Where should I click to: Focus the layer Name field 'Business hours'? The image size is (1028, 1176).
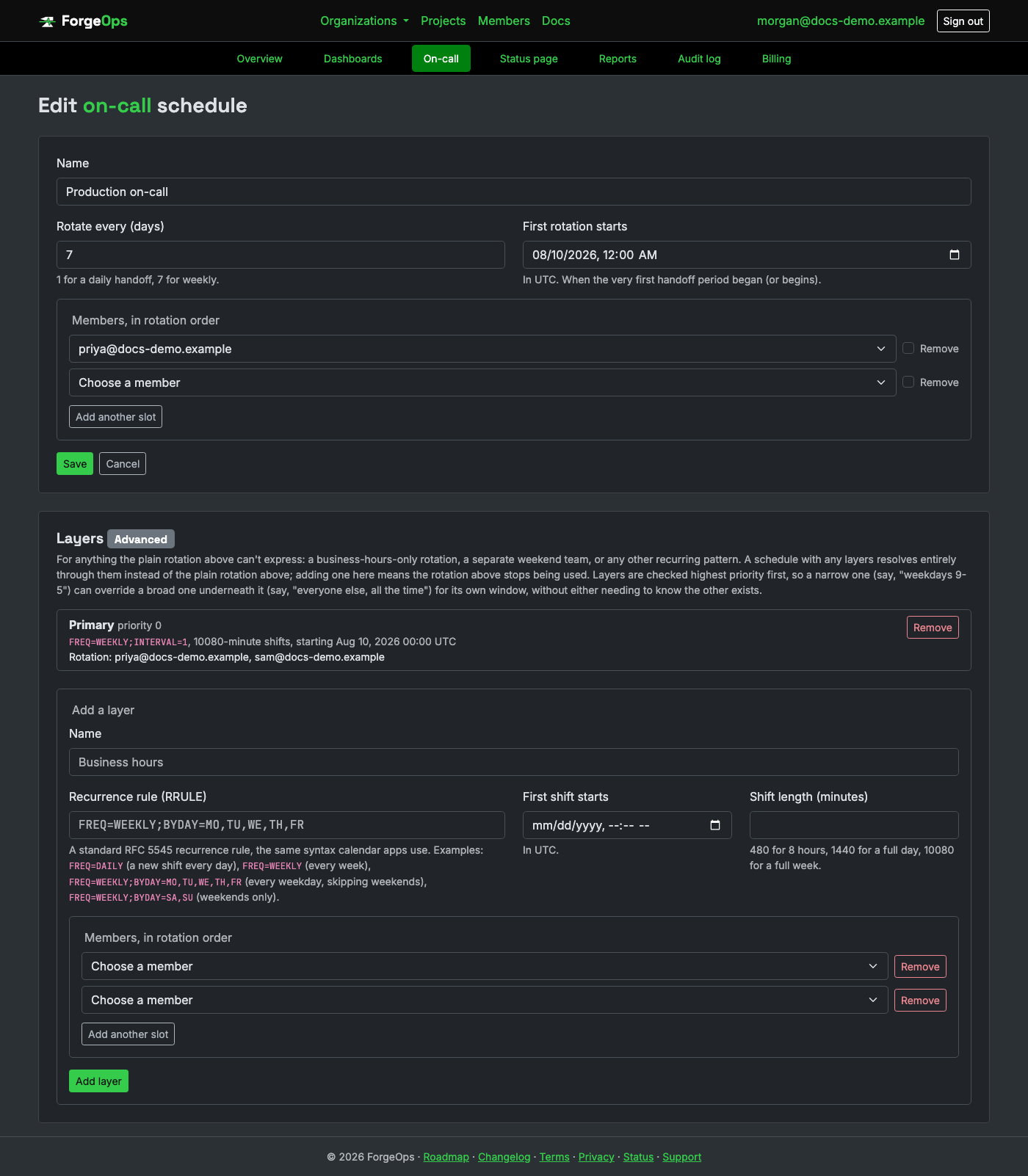pyautogui.click(x=514, y=762)
